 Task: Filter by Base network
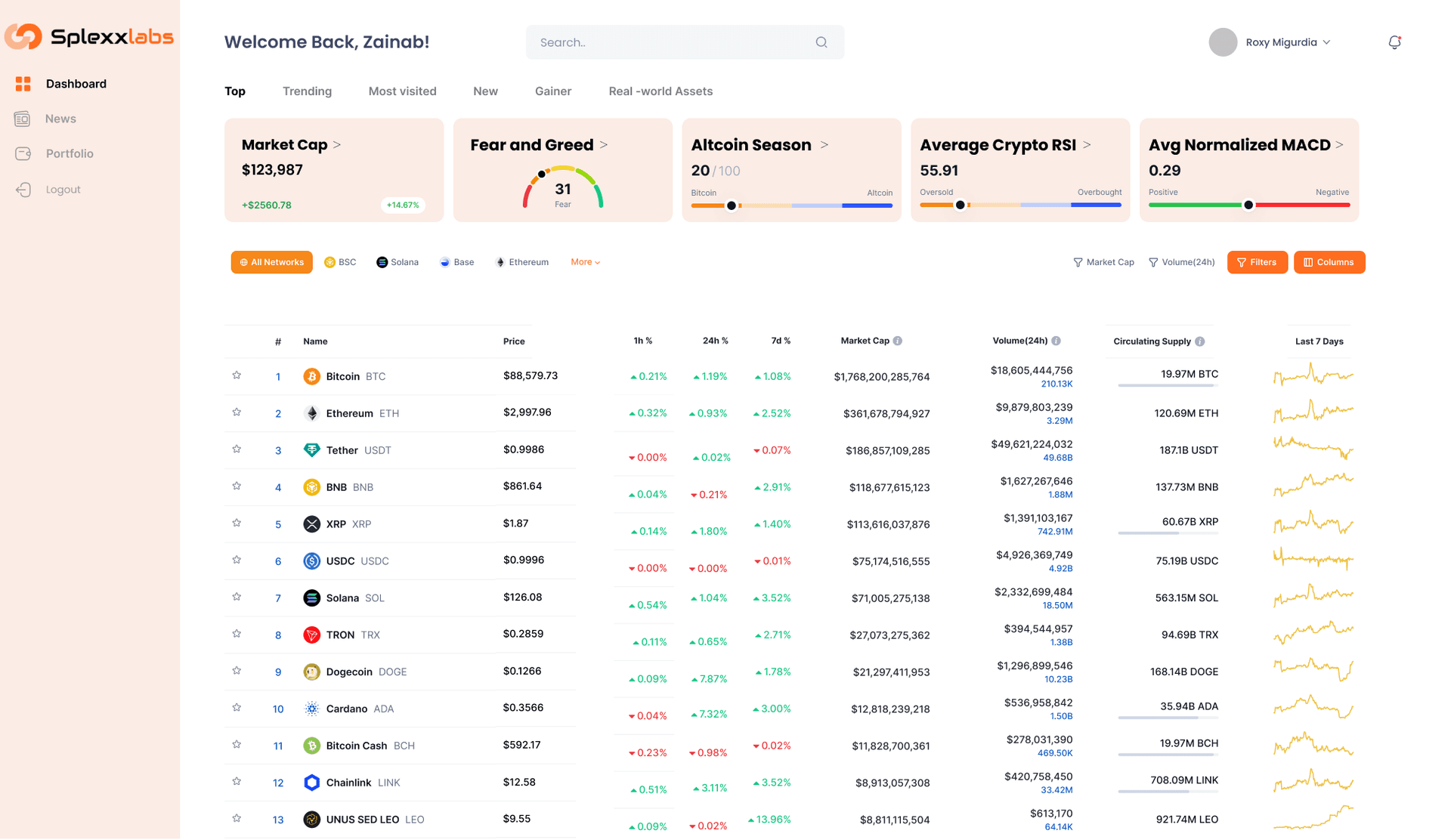pyautogui.click(x=457, y=262)
